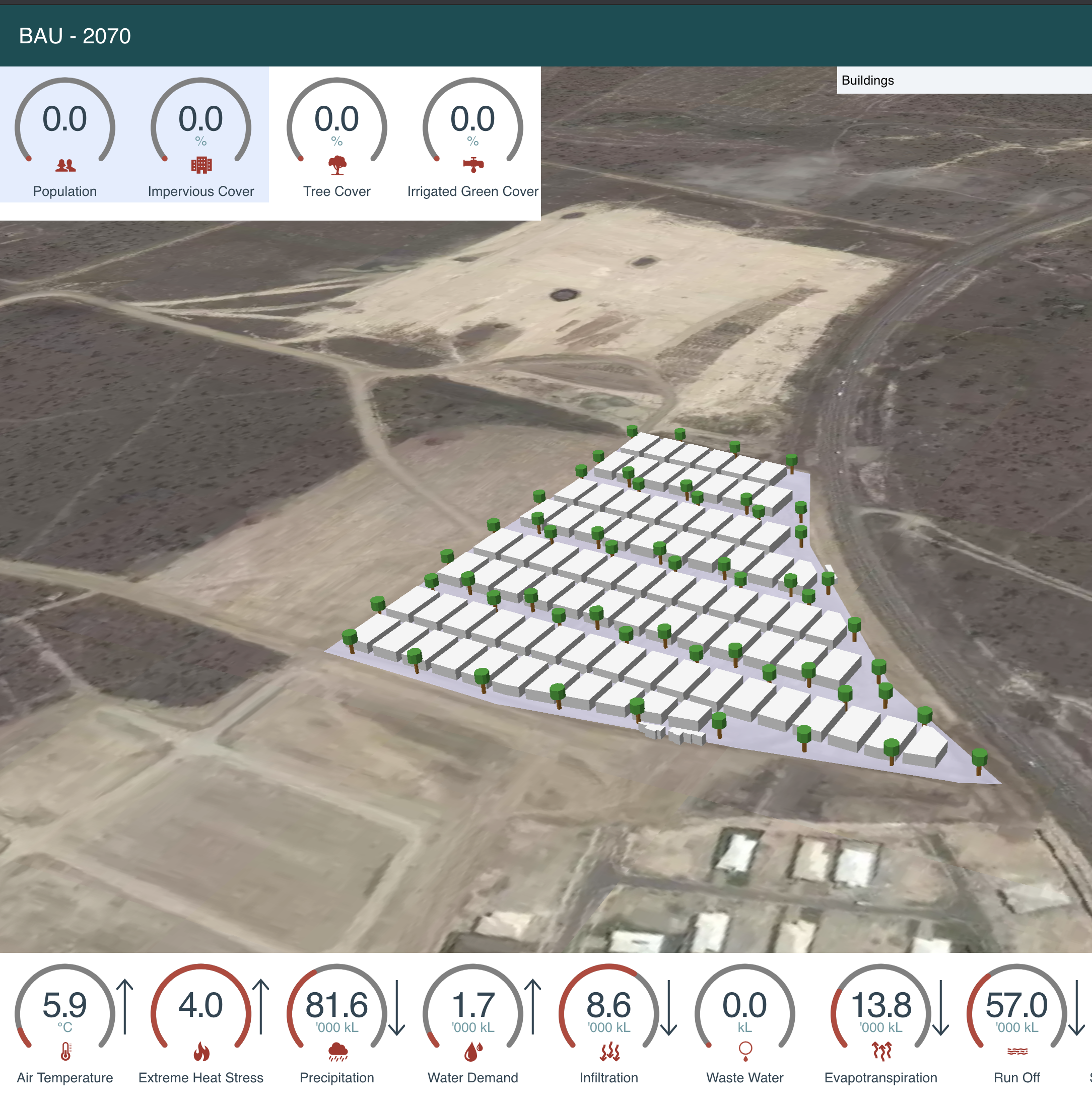Image resolution: width=1092 pixels, height=1106 pixels.
Task: Click the Precipitation label
Action: coord(337,1078)
